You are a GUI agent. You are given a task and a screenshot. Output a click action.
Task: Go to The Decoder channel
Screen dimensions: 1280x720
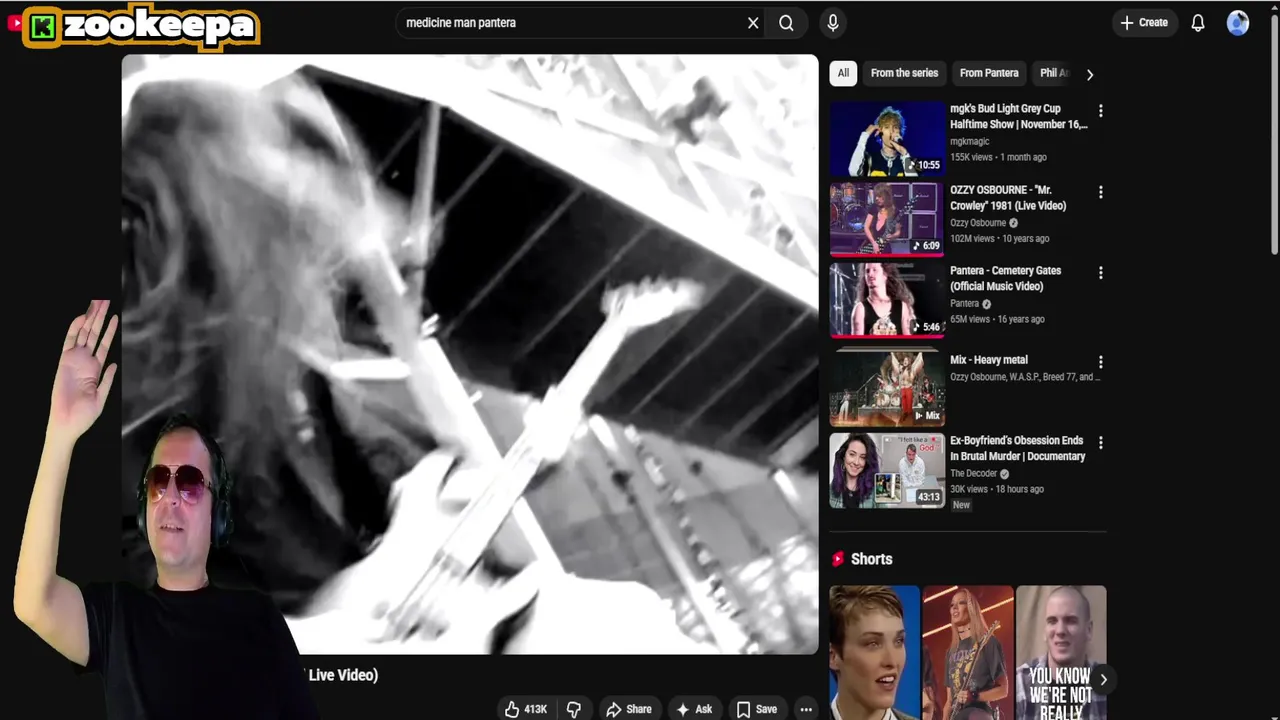pos(973,474)
